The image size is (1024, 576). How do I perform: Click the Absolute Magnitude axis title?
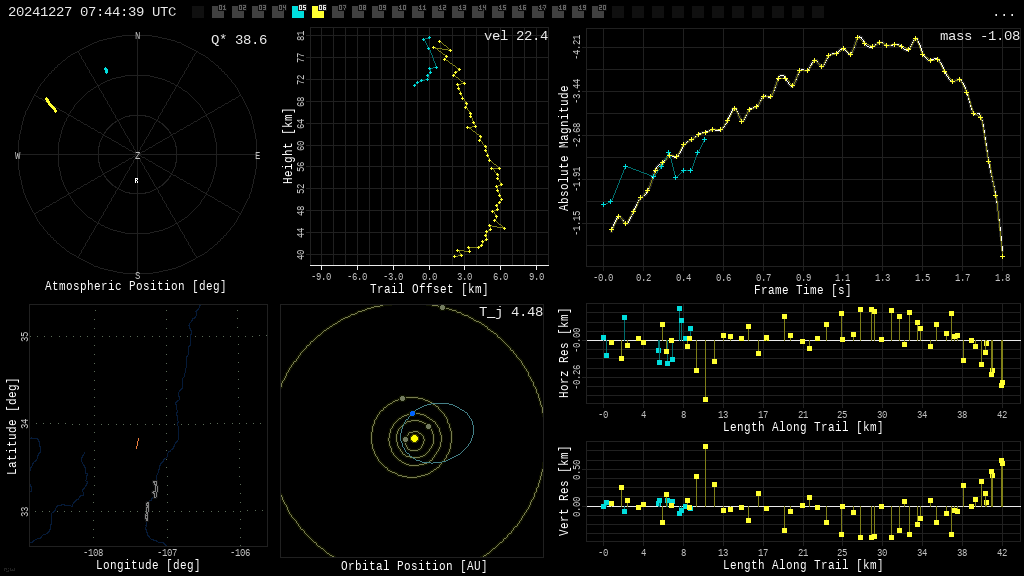pos(564,147)
